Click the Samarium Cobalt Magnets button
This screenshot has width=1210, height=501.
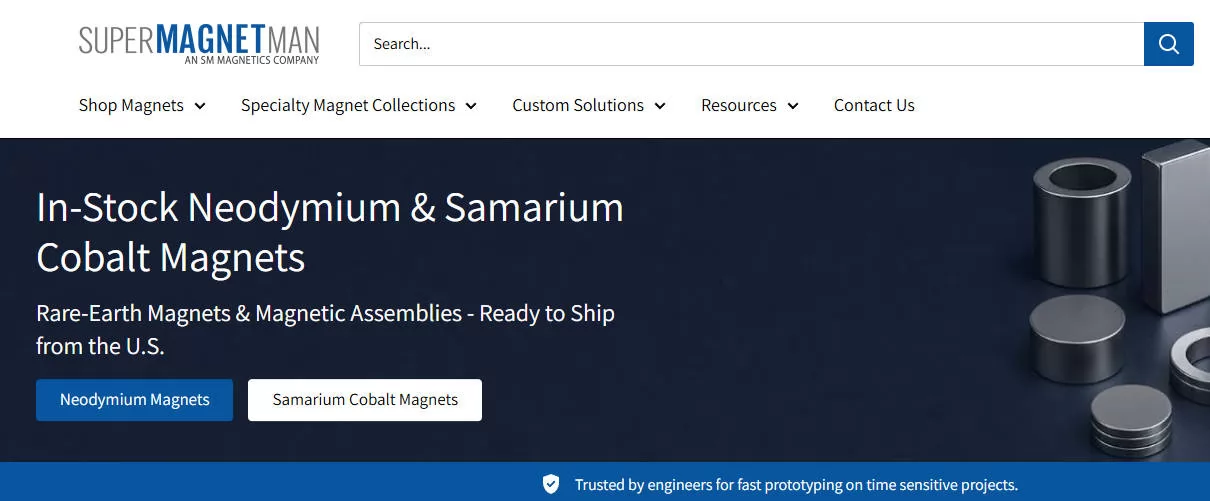point(365,400)
